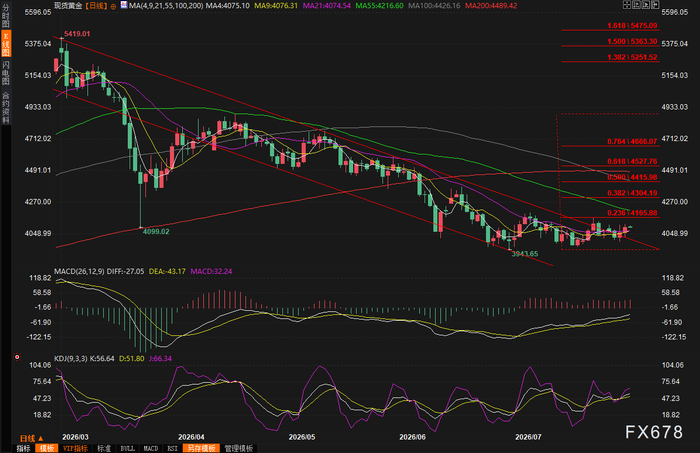
Task: Click the second chart tool icon at top right
Action: click(x=636, y=5)
